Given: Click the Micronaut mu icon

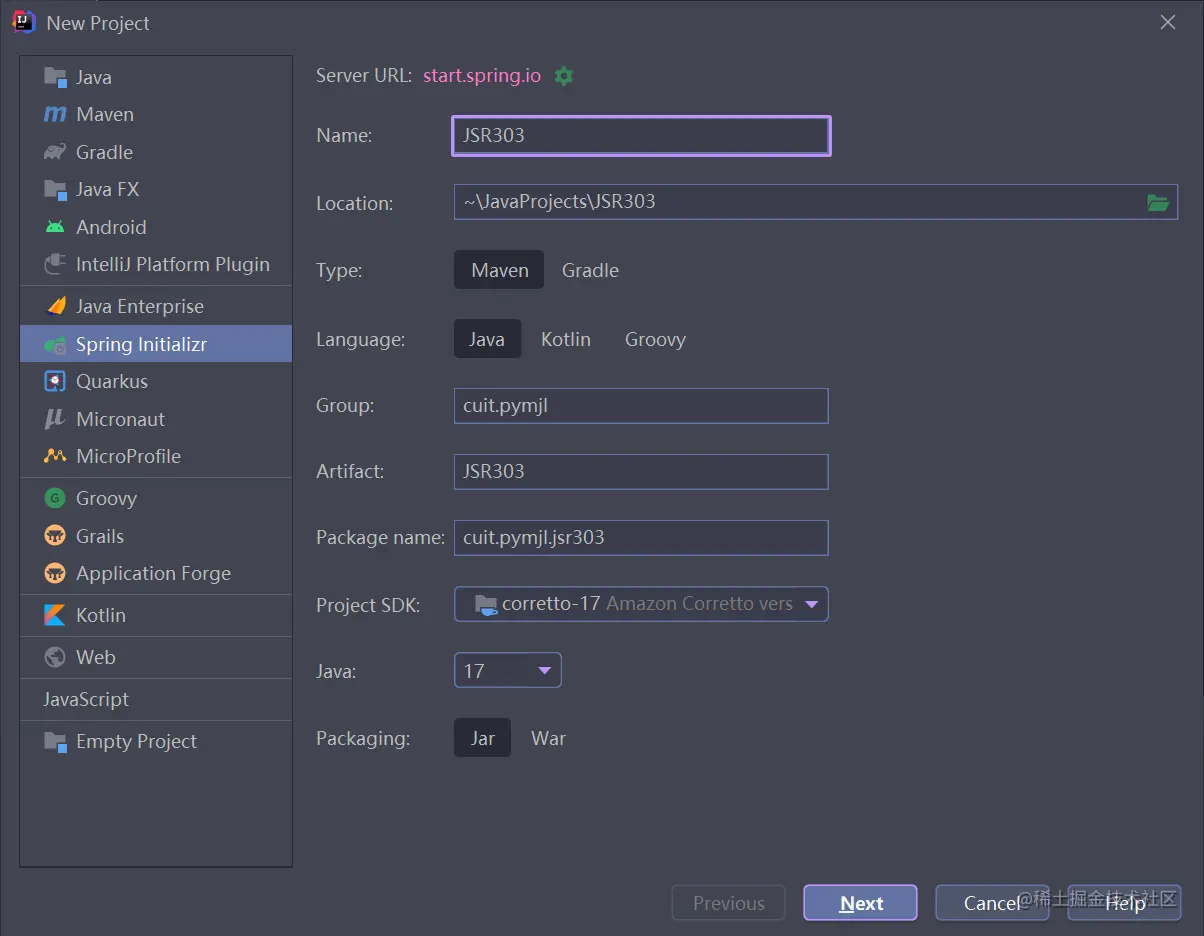Looking at the screenshot, I should (55, 419).
